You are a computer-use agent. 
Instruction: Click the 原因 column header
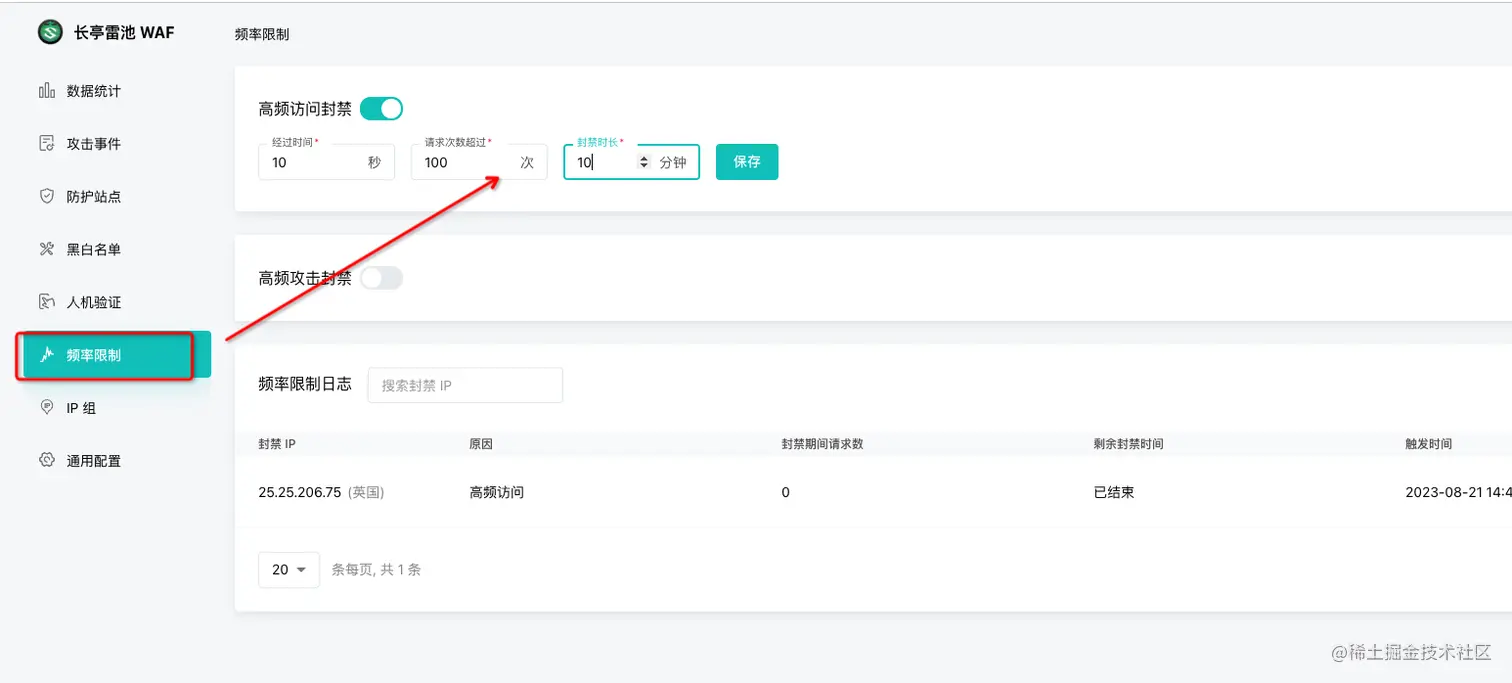(x=481, y=444)
